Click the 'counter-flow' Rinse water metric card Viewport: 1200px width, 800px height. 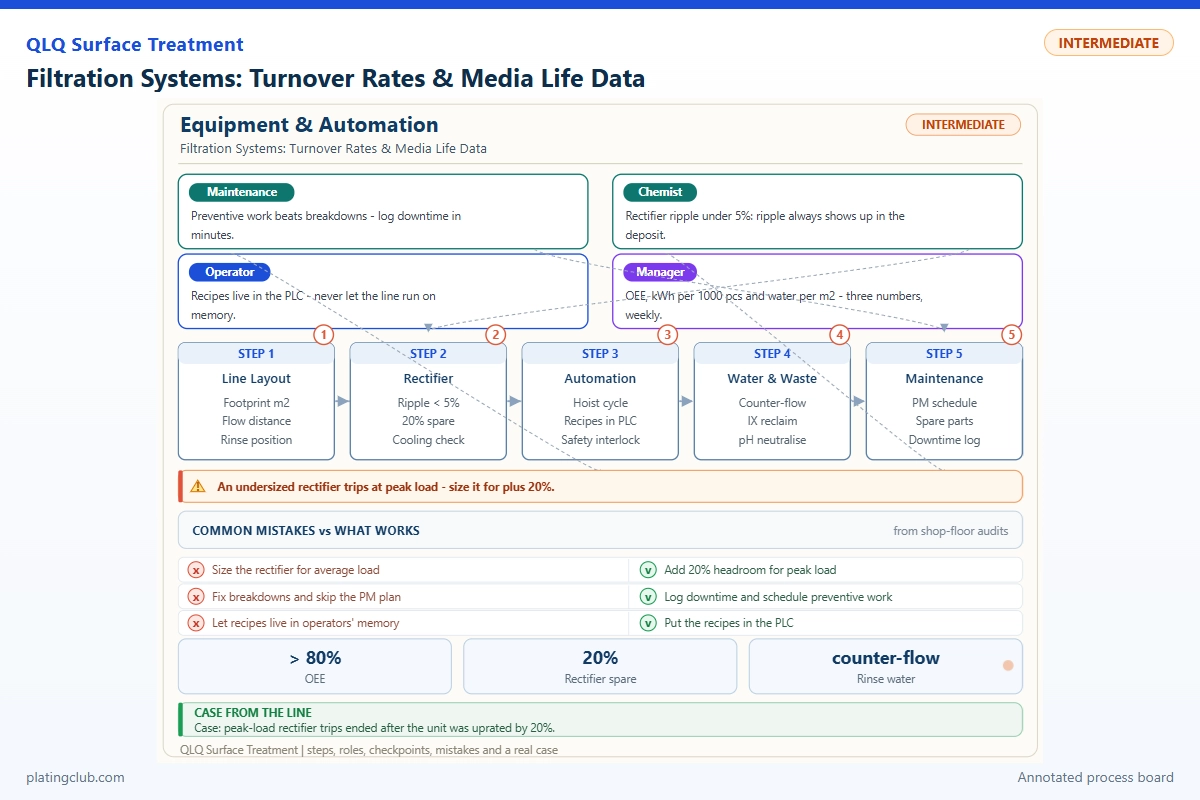[x=885, y=666]
